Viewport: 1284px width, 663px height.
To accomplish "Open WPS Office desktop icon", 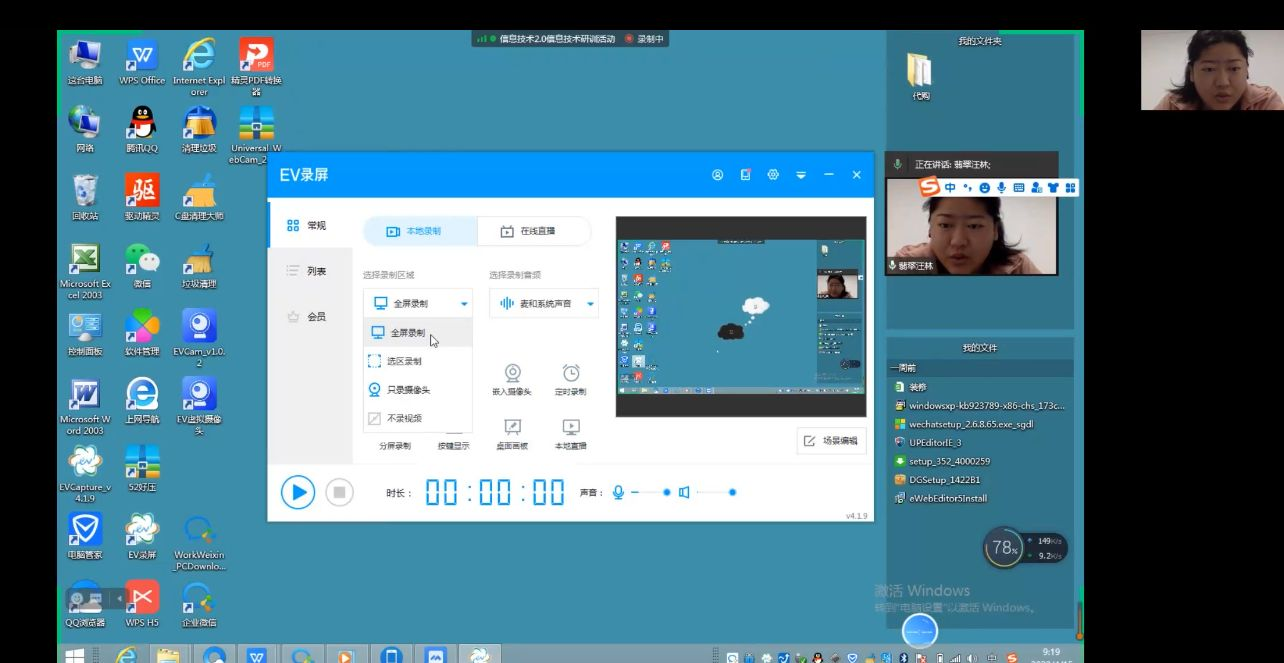I will click(142, 60).
